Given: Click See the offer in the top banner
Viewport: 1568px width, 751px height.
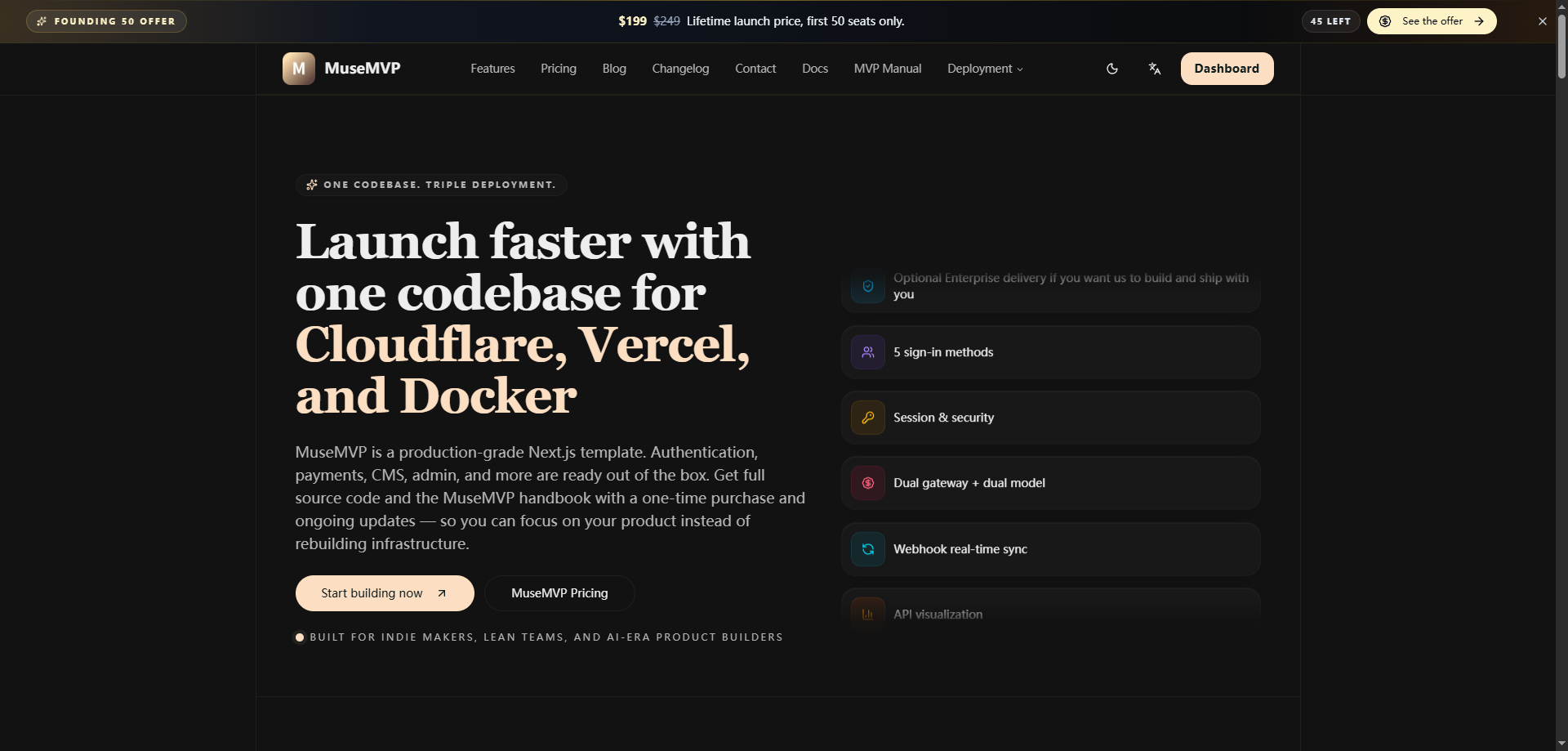Looking at the screenshot, I should [1431, 21].
